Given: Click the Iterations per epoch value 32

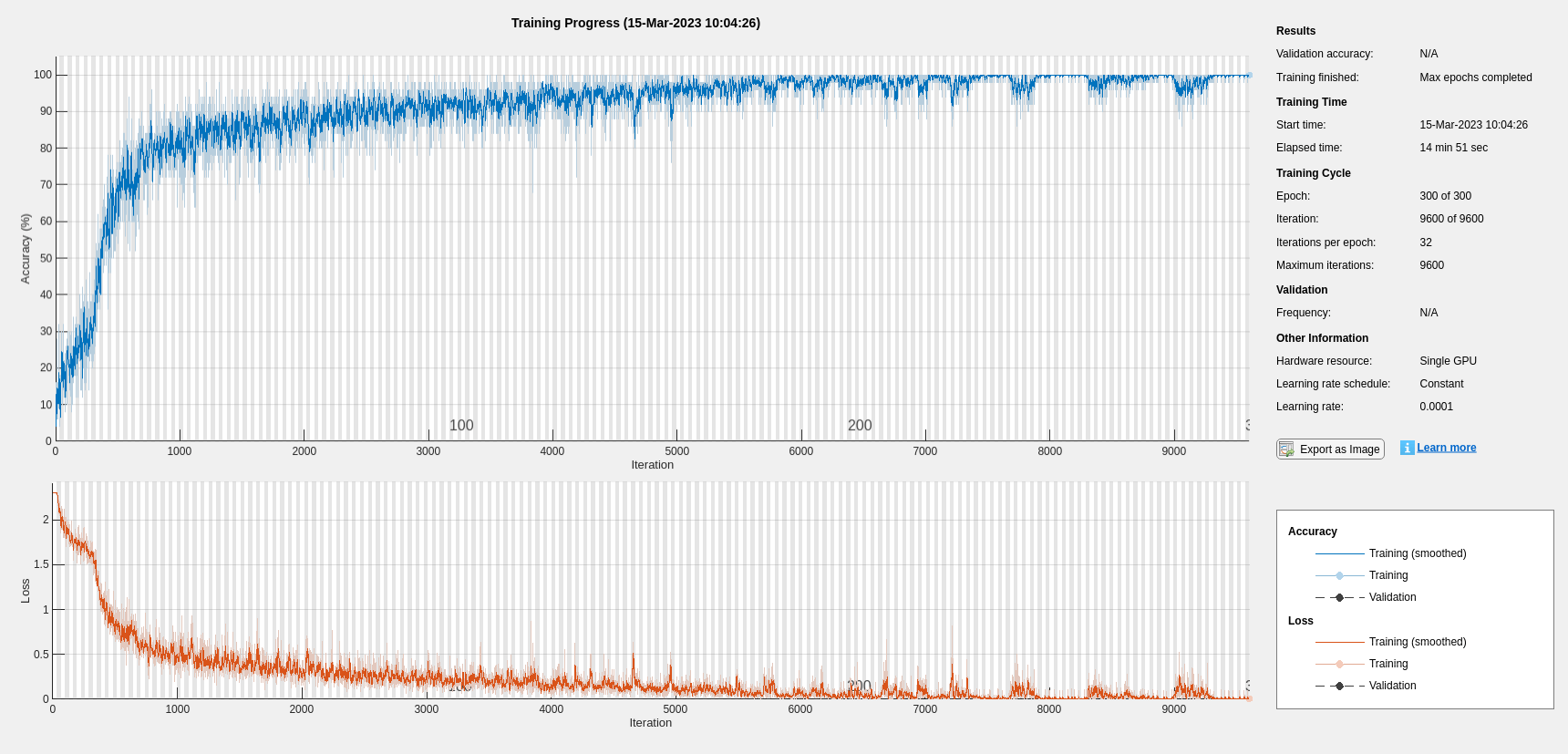Looking at the screenshot, I should [1426, 243].
